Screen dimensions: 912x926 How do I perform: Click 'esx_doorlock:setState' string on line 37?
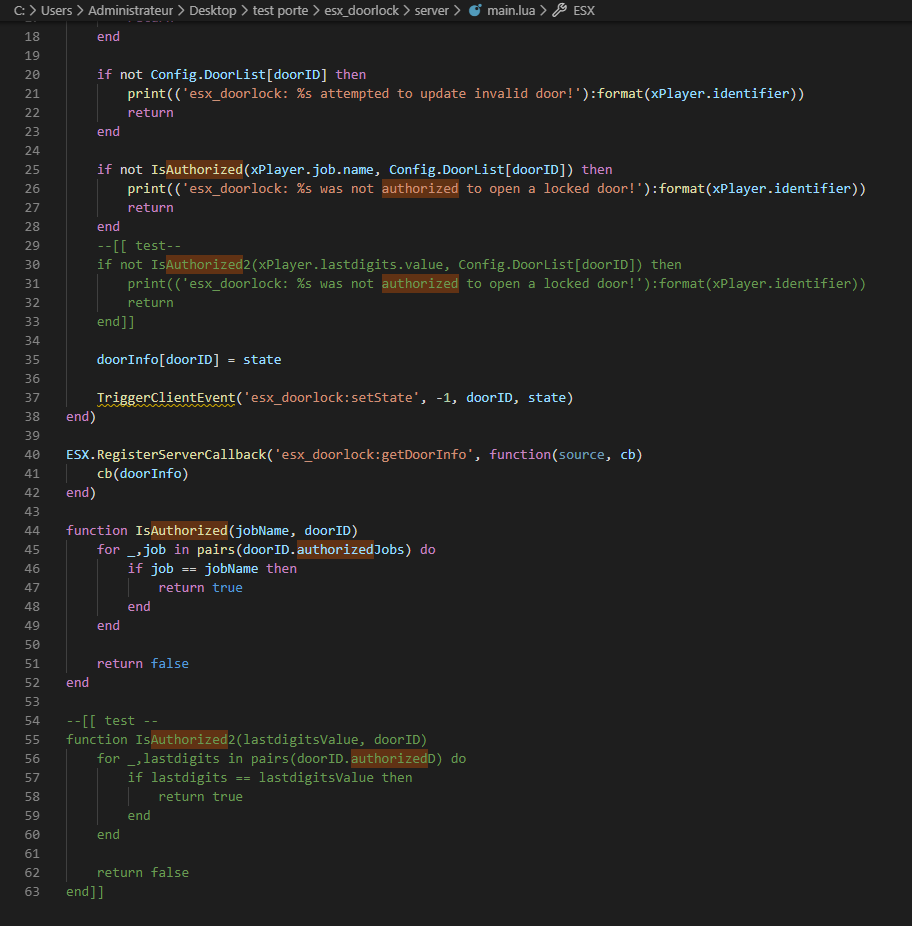click(331, 398)
